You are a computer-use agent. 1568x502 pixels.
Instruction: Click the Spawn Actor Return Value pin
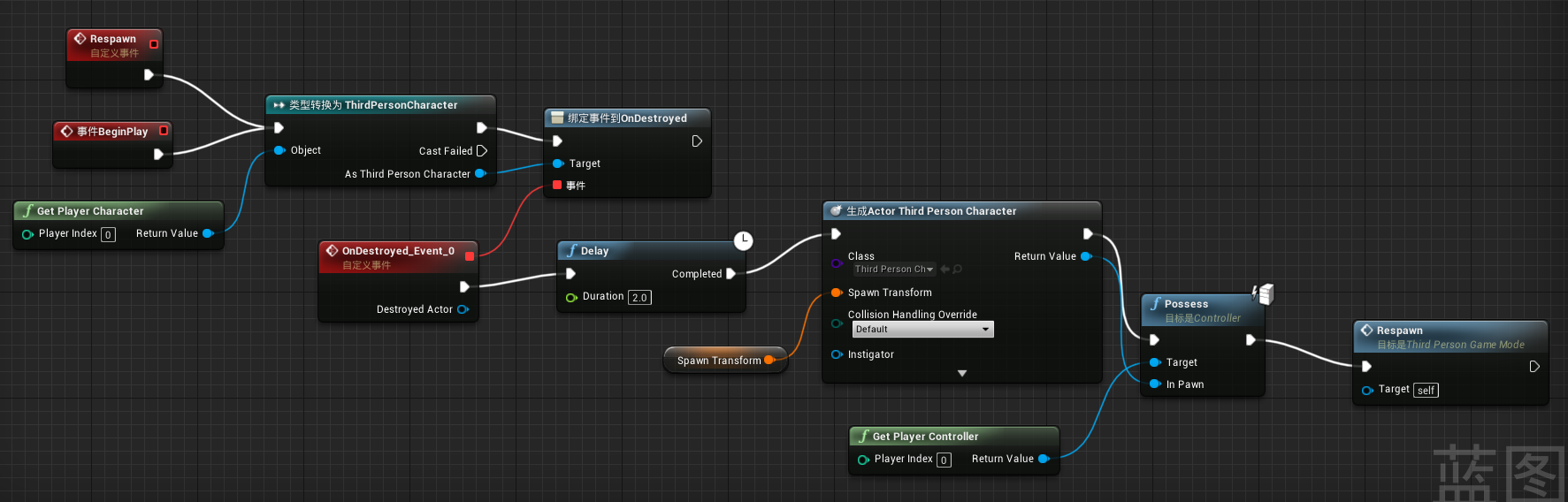click(x=1087, y=256)
